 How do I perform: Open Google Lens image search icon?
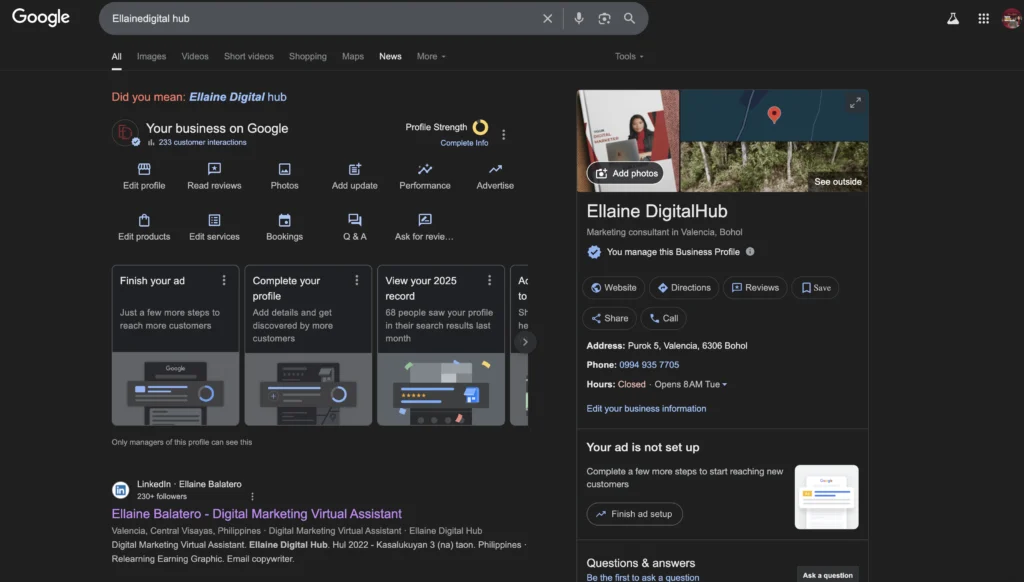604,18
